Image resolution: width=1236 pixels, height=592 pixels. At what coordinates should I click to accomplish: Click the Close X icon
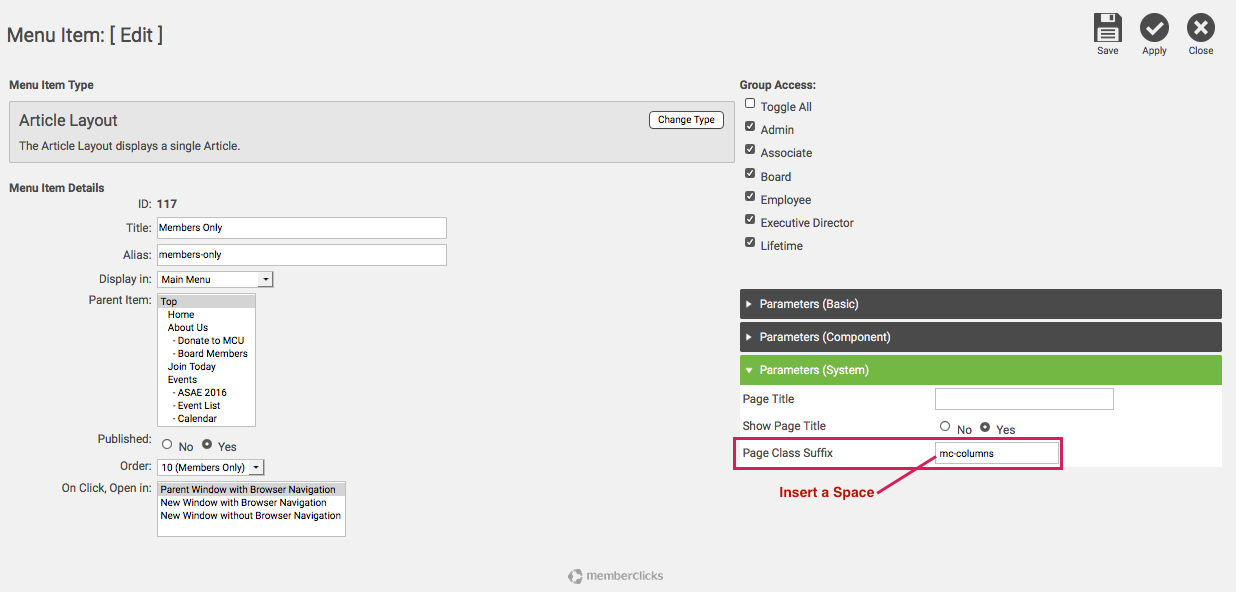pos(1200,28)
